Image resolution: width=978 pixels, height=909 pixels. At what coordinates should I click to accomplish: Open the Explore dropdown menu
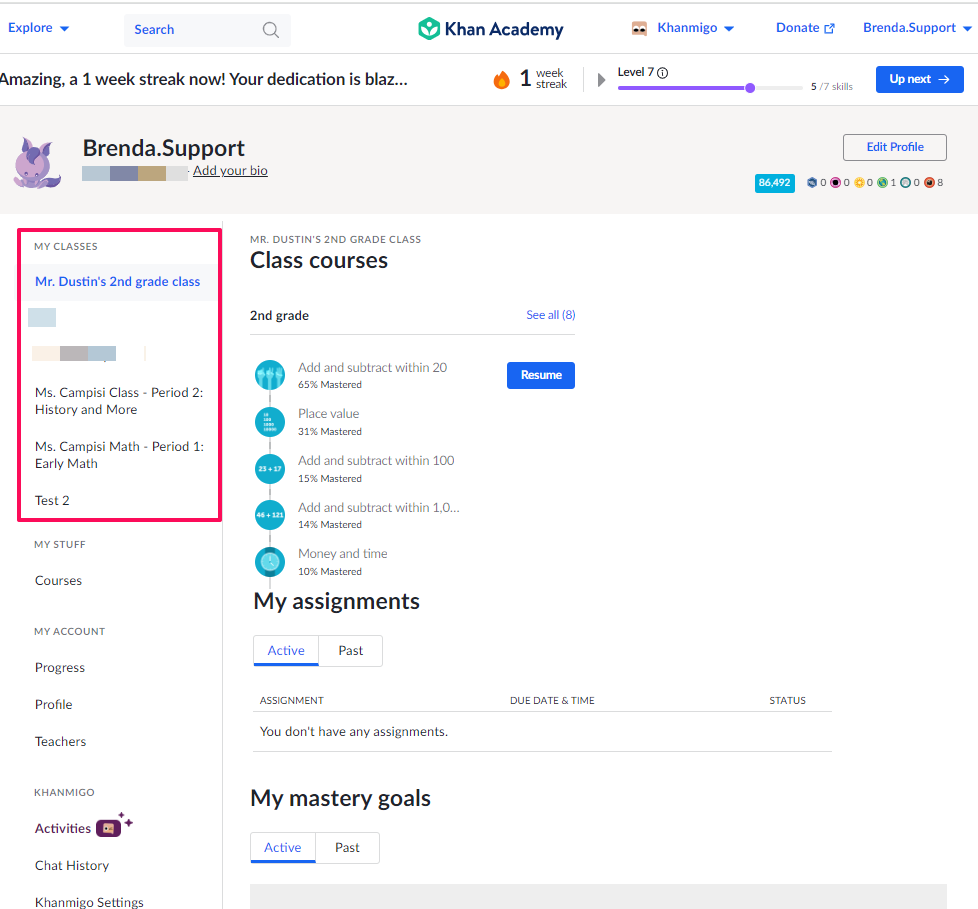(38, 28)
